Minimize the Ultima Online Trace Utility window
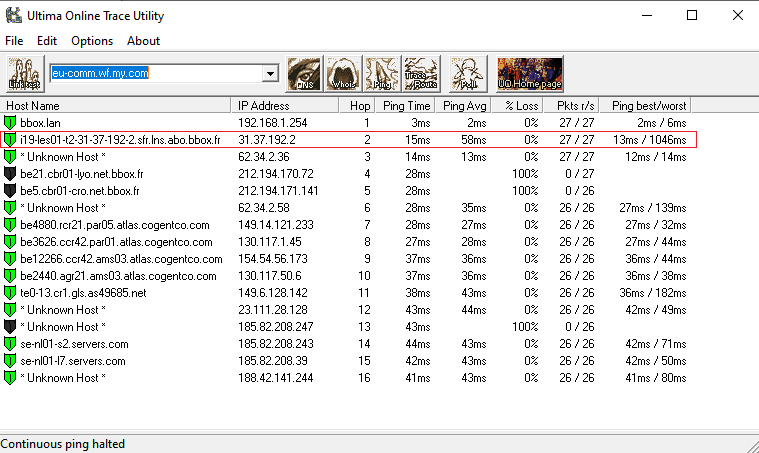759x453 pixels. click(647, 15)
